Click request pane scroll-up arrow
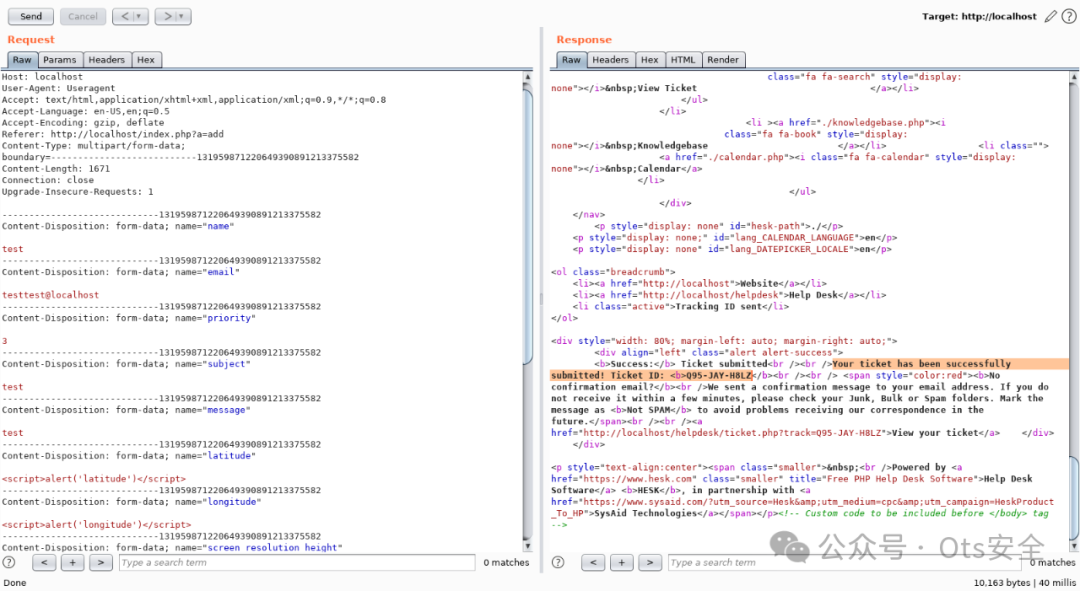This screenshot has height=591, width=1080. 528,77
